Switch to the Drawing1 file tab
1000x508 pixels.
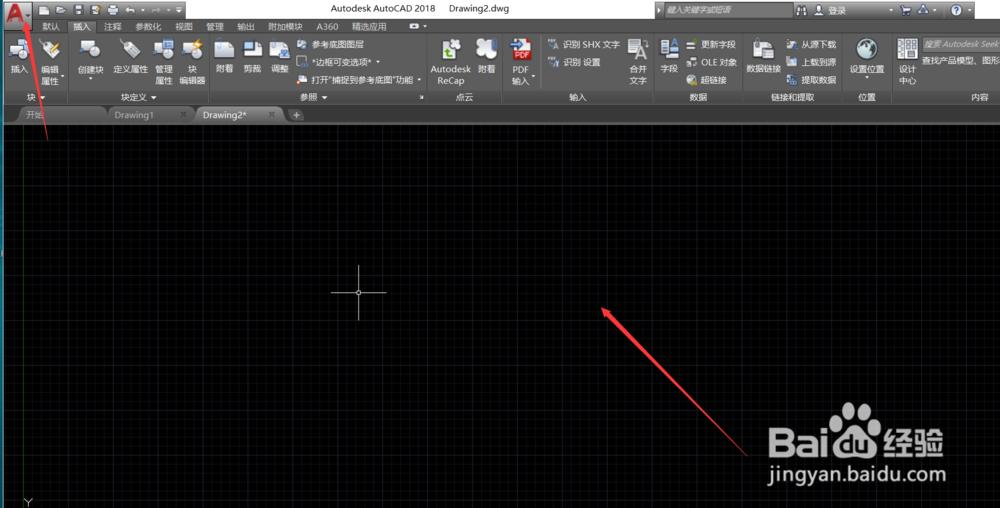149,115
